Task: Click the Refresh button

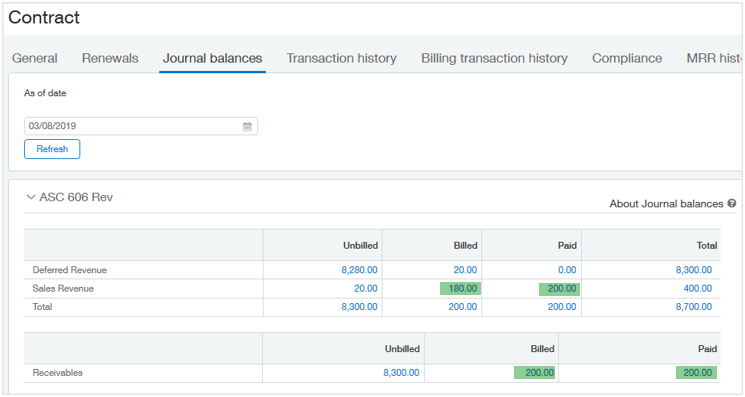Action: (x=52, y=149)
